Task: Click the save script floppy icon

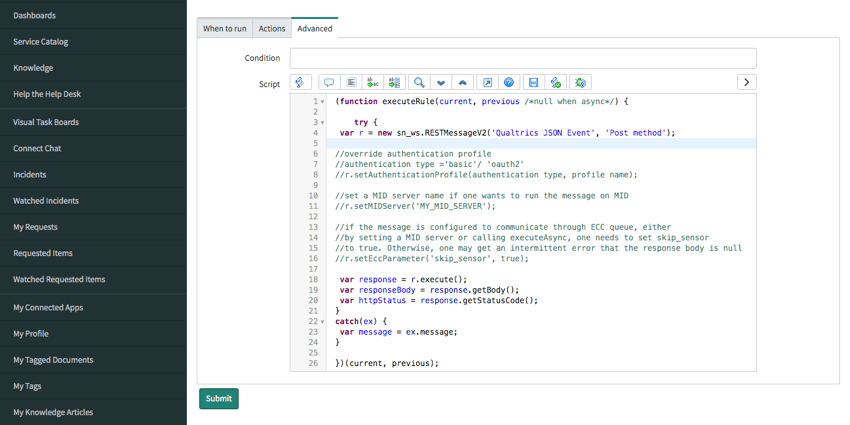Action: (533, 82)
